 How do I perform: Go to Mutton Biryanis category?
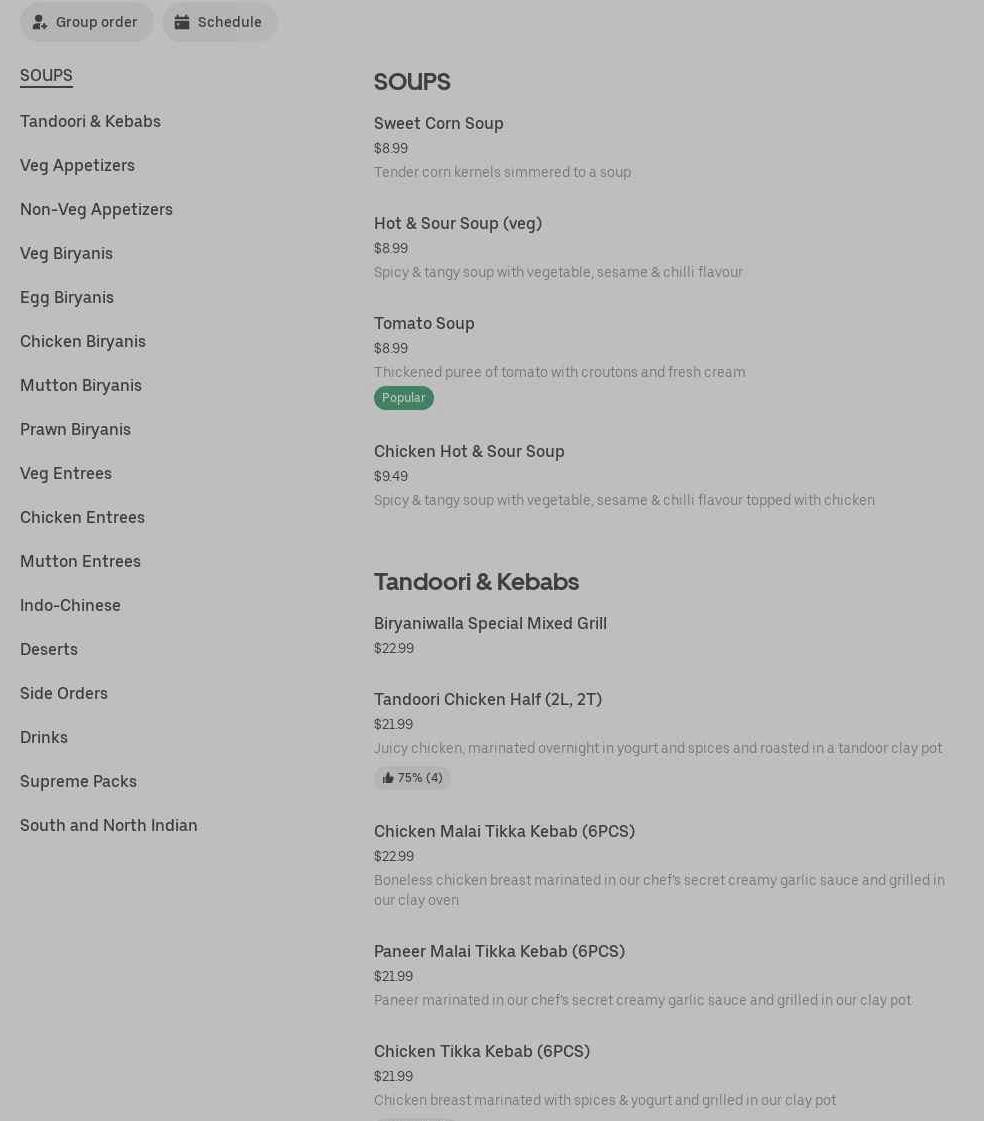click(x=81, y=385)
